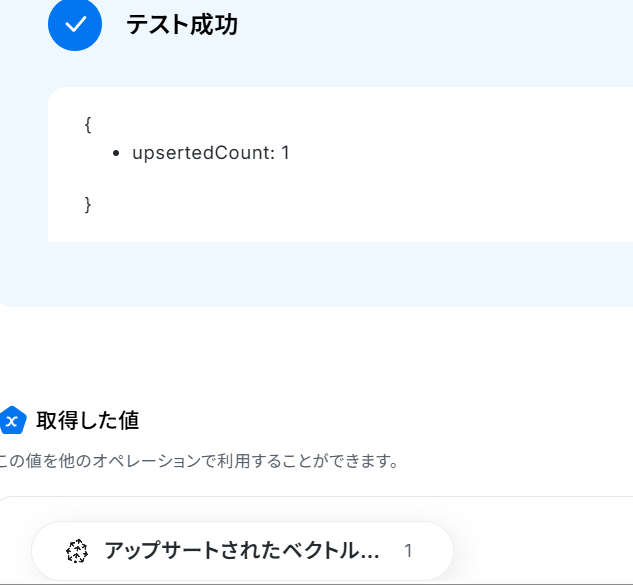
Task: Click the white checkmark inside the blue circle
Action: click(x=75, y=25)
